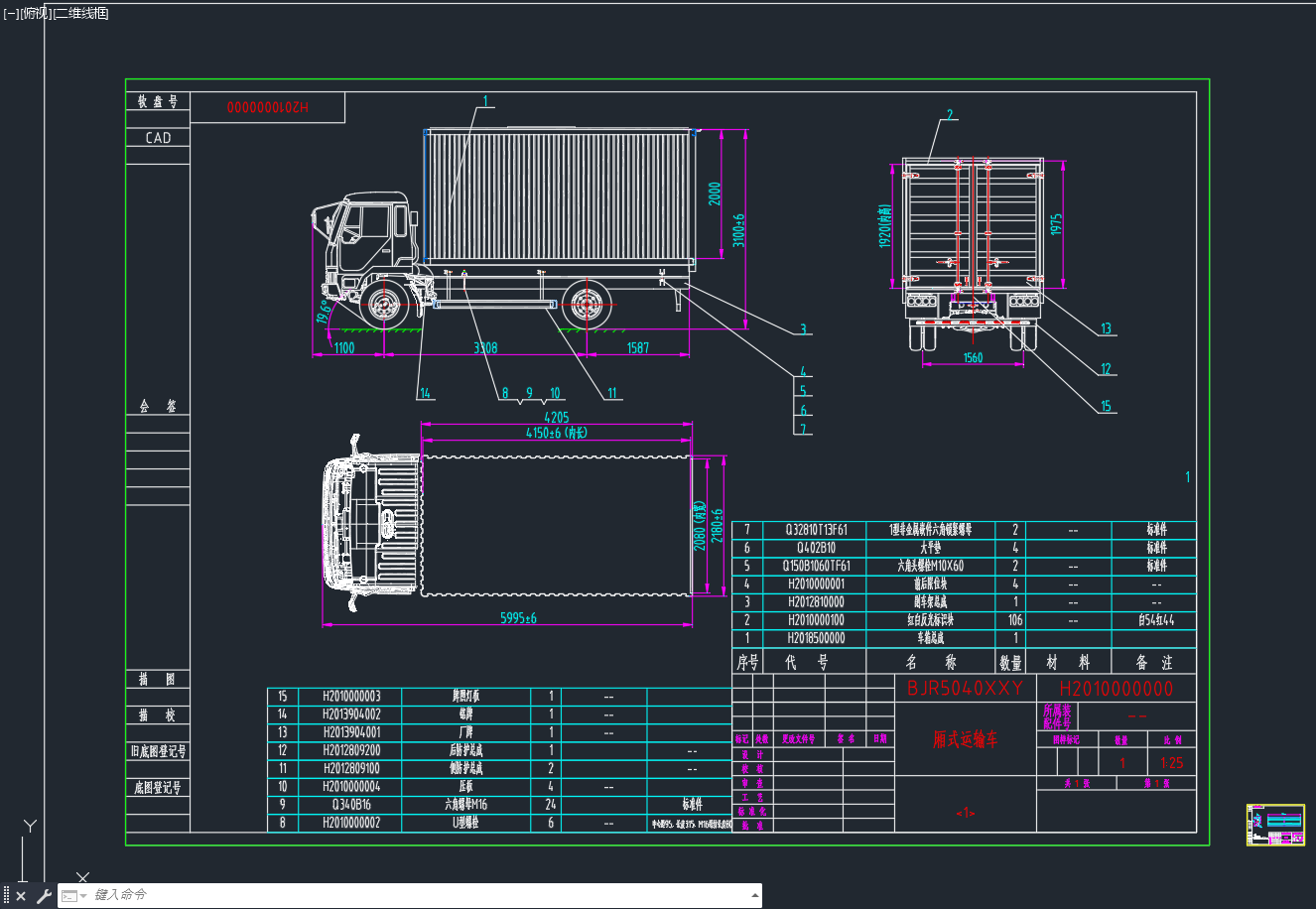1316x909 pixels.
Task: Select the CAD label cell
Action: [x=158, y=138]
